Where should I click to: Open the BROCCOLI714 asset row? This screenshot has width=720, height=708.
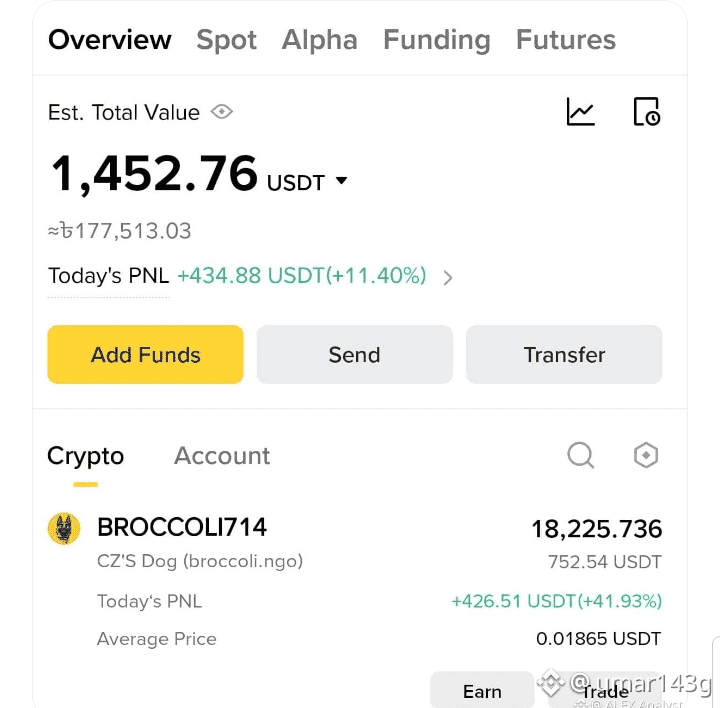(x=354, y=581)
